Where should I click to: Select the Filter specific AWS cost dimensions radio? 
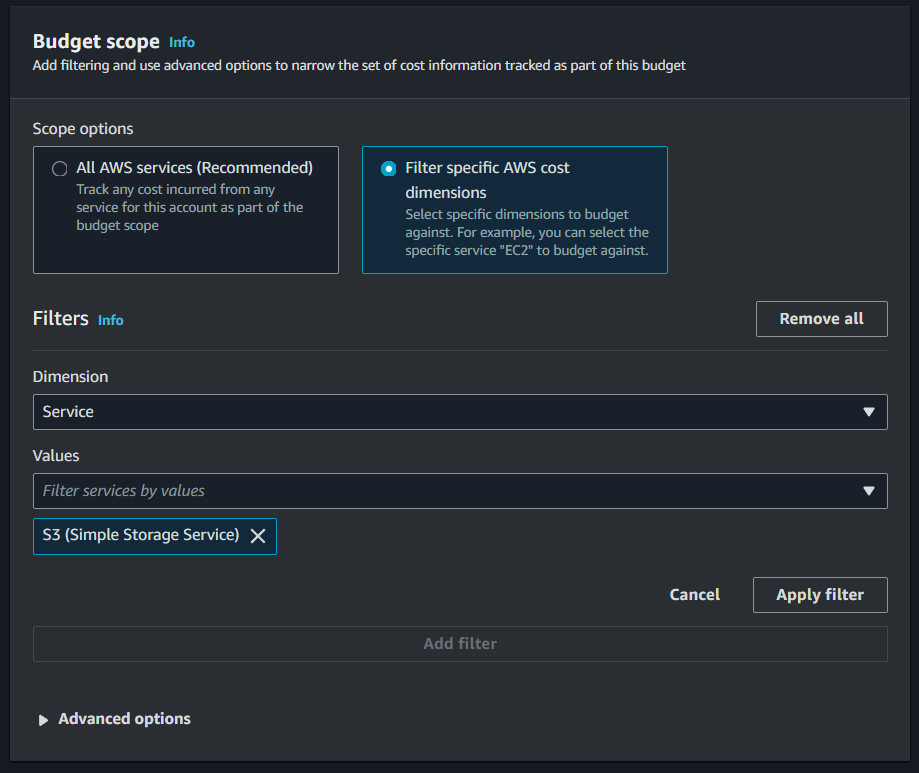(389, 169)
